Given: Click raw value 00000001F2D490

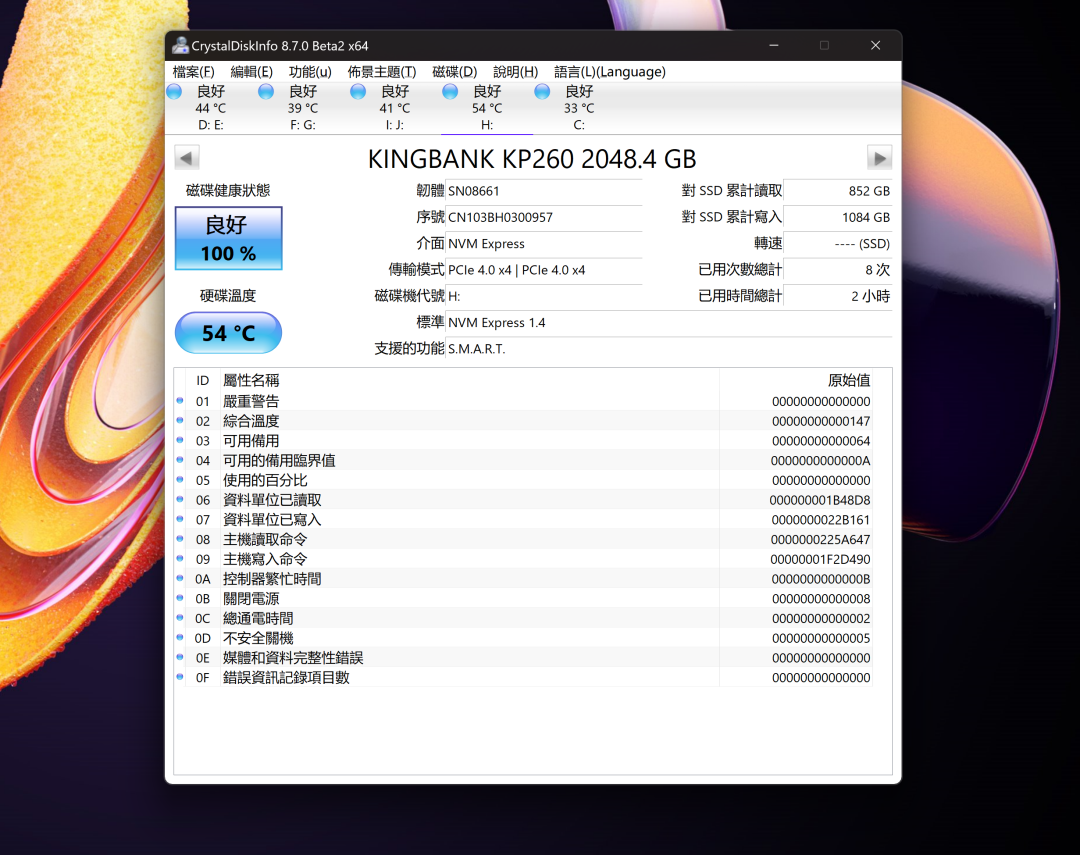Looking at the screenshot, I should tap(820, 559).
